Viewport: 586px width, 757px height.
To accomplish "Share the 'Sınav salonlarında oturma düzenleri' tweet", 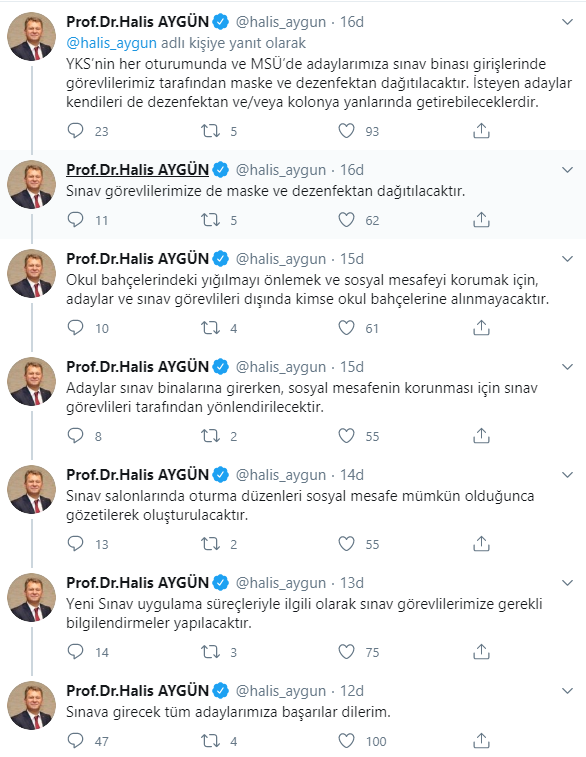I will tap(481, 544).
